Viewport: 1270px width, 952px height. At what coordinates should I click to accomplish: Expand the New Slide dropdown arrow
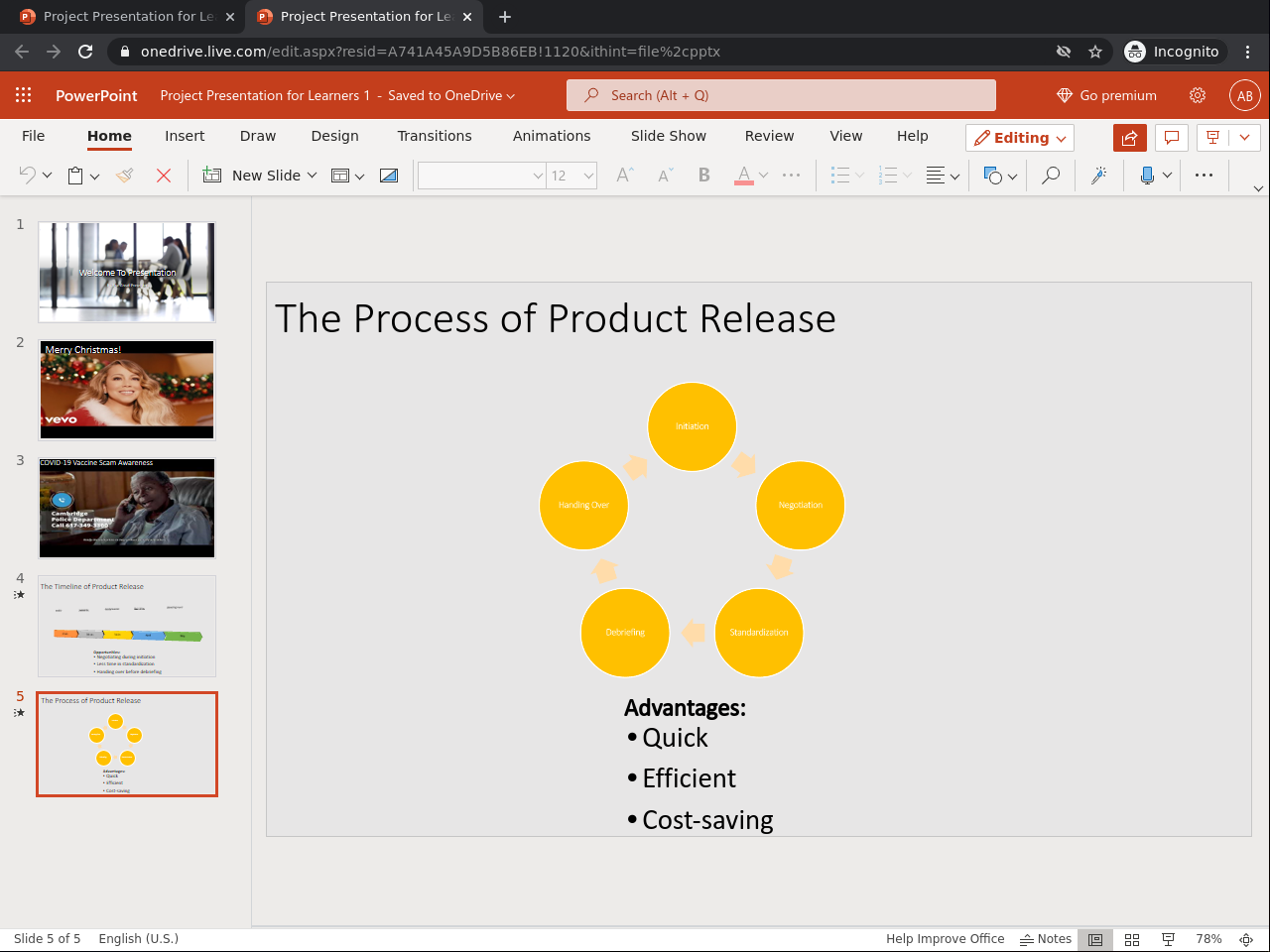pyautogui.click(x=313, y=176)
